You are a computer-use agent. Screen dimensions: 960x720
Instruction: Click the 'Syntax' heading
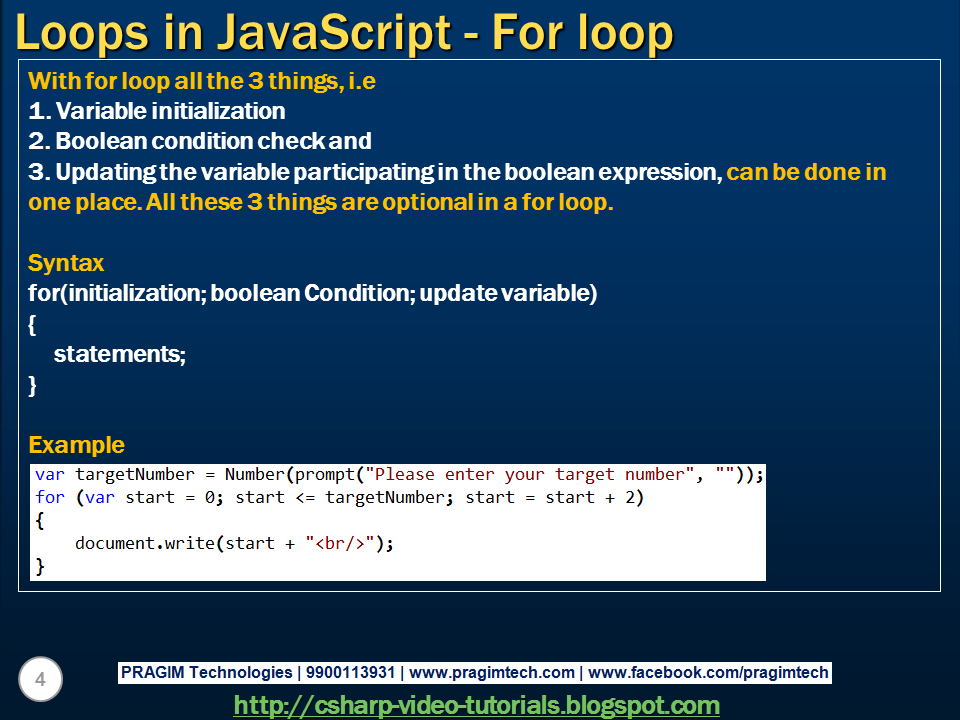(x=66, y=263)
